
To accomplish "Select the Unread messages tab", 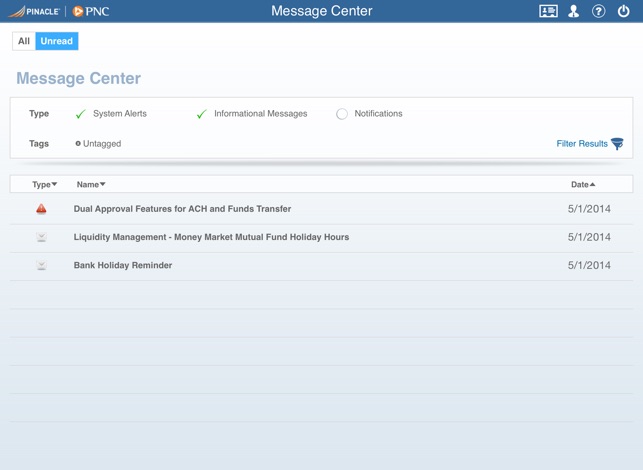I will coord(57,41).
